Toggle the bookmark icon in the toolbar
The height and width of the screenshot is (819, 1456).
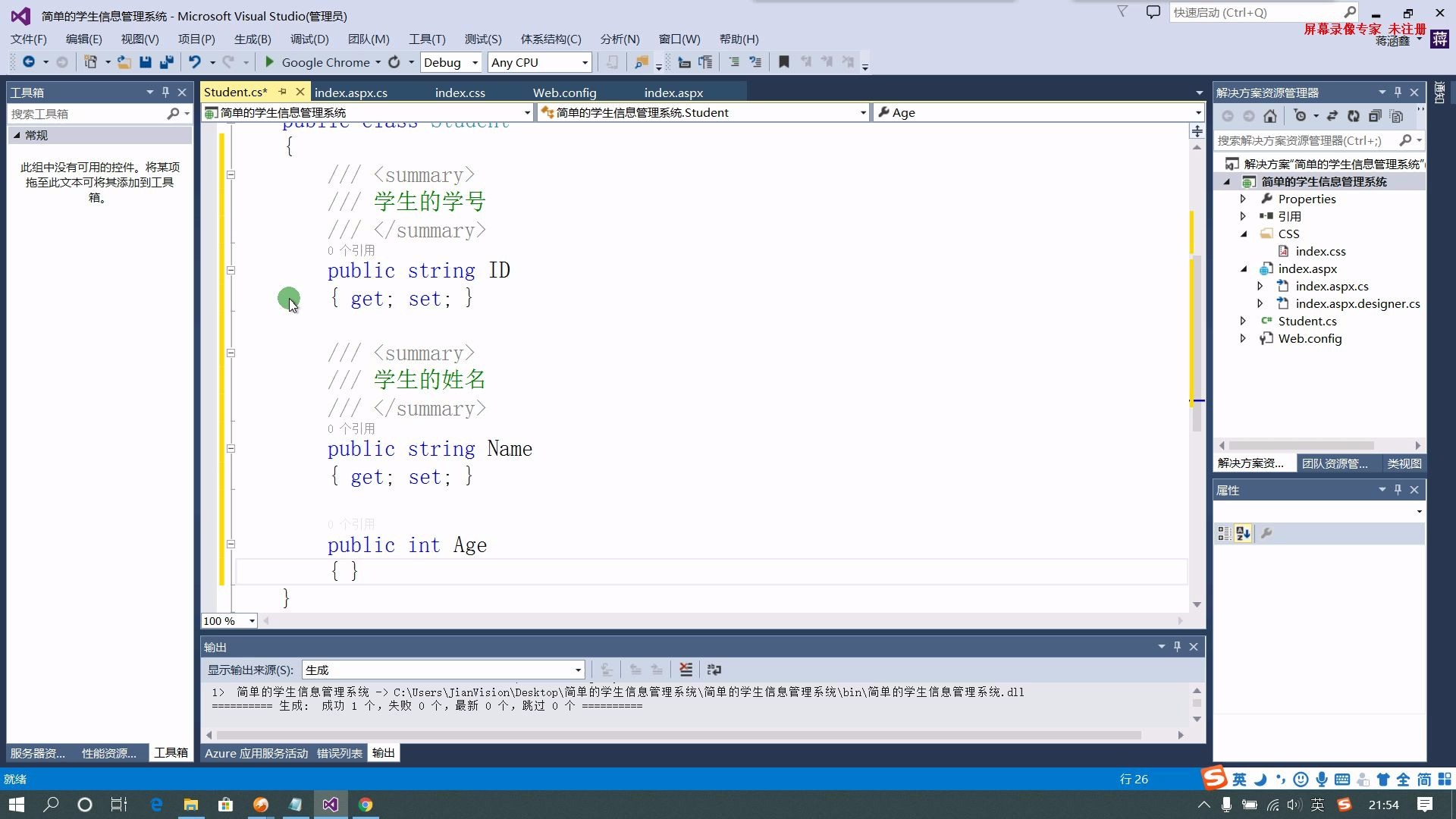[784, 62]
